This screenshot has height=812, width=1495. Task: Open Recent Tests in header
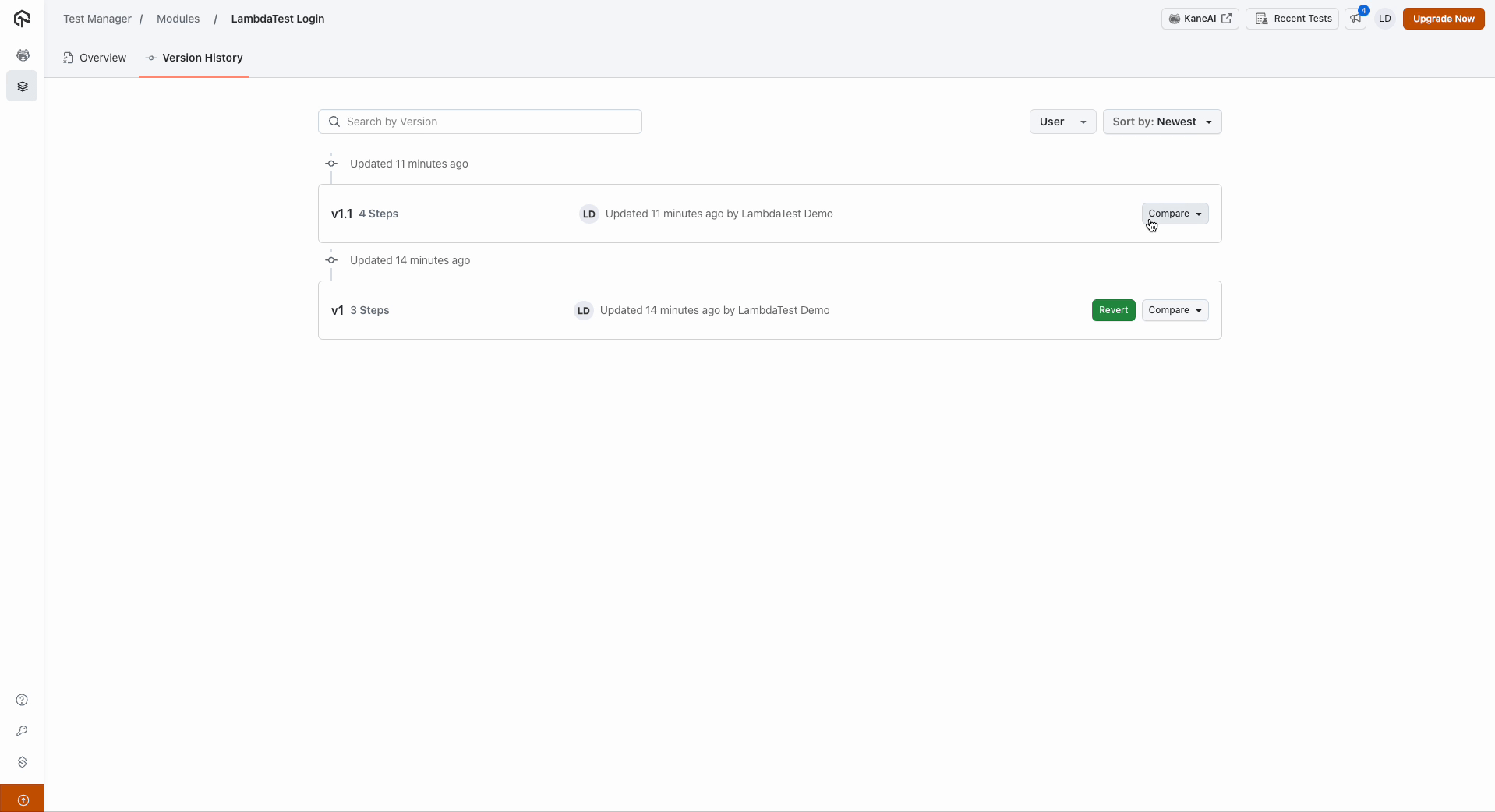click(1292, 19)
